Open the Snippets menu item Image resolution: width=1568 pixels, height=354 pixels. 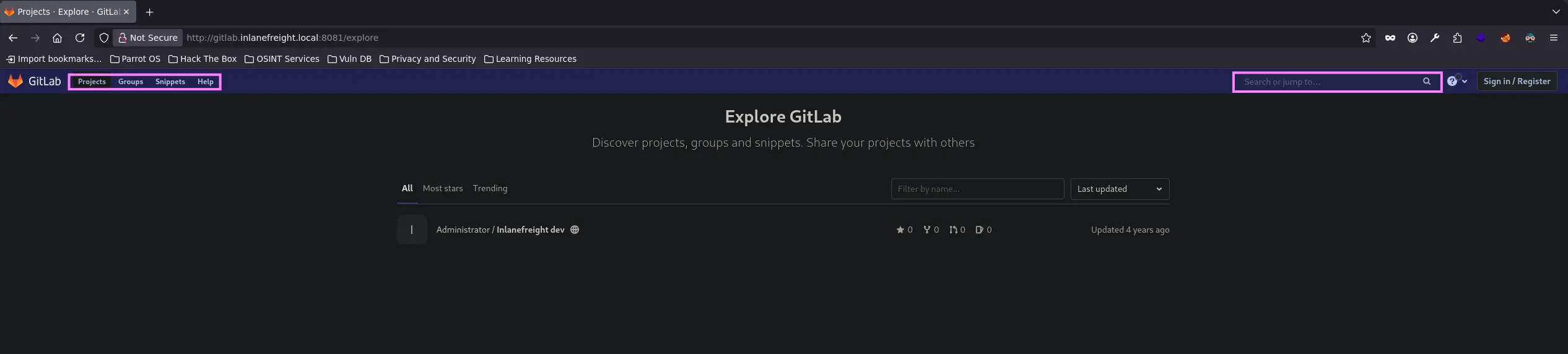click(170, 82)
